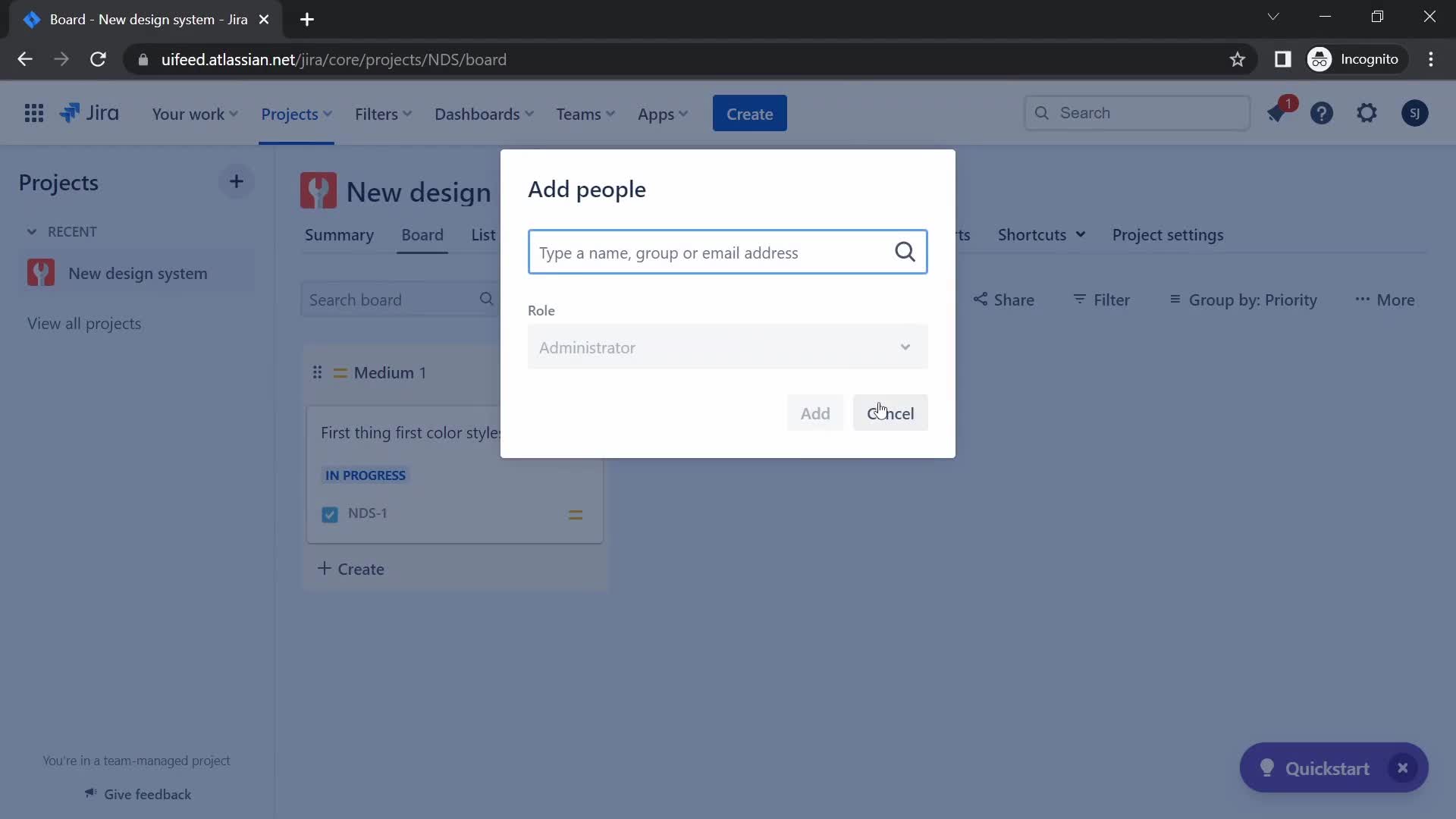Click the Cancel button

[x=890, y=412]
